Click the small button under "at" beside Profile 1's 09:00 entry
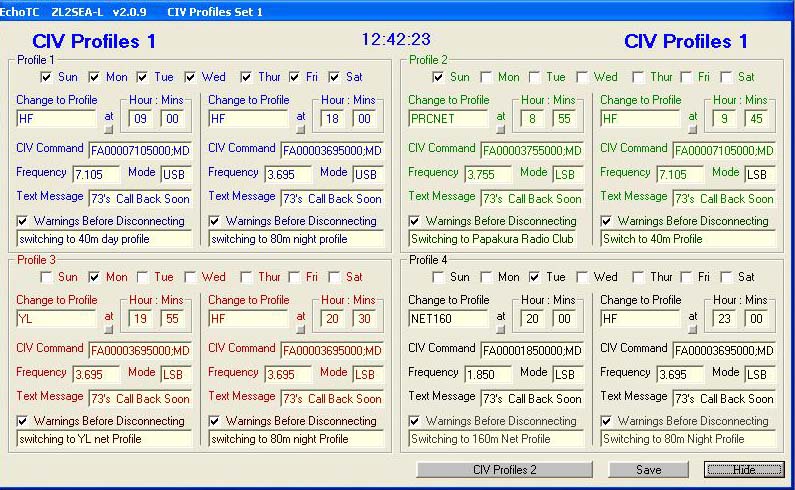795x490 pixels. pos(108,128)
